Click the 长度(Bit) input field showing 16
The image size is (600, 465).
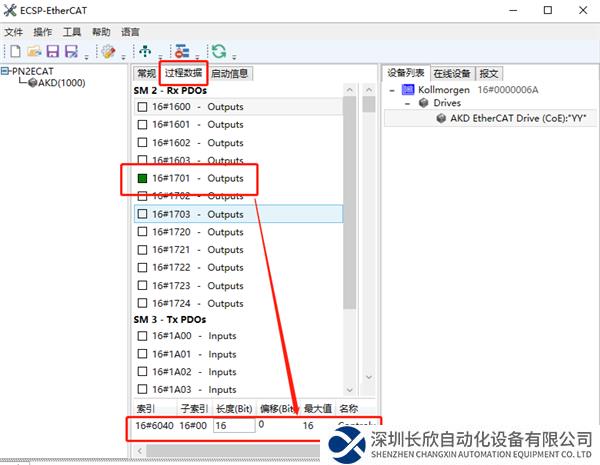(x=234, y=426)
